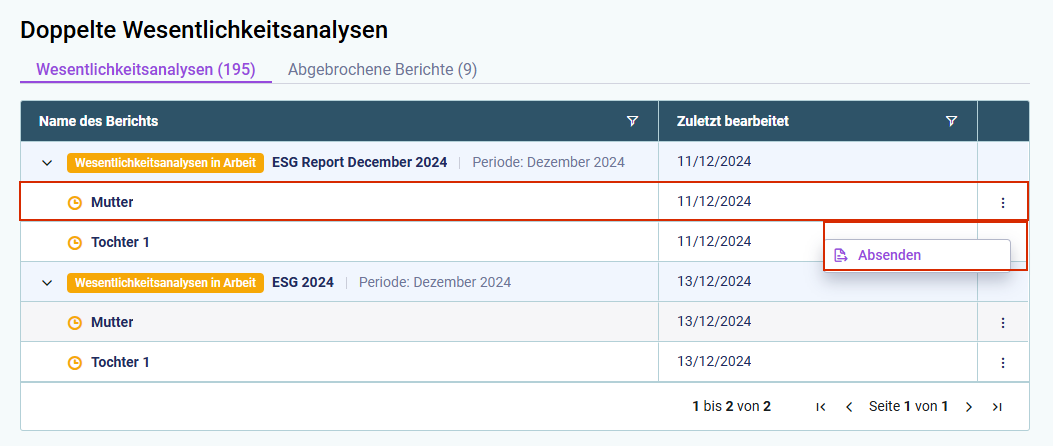Open the Wesentlichkeitsanalysen (195) tab
Screen dimensions: 1053x446
pyautogui.click(x=146, y=69)
